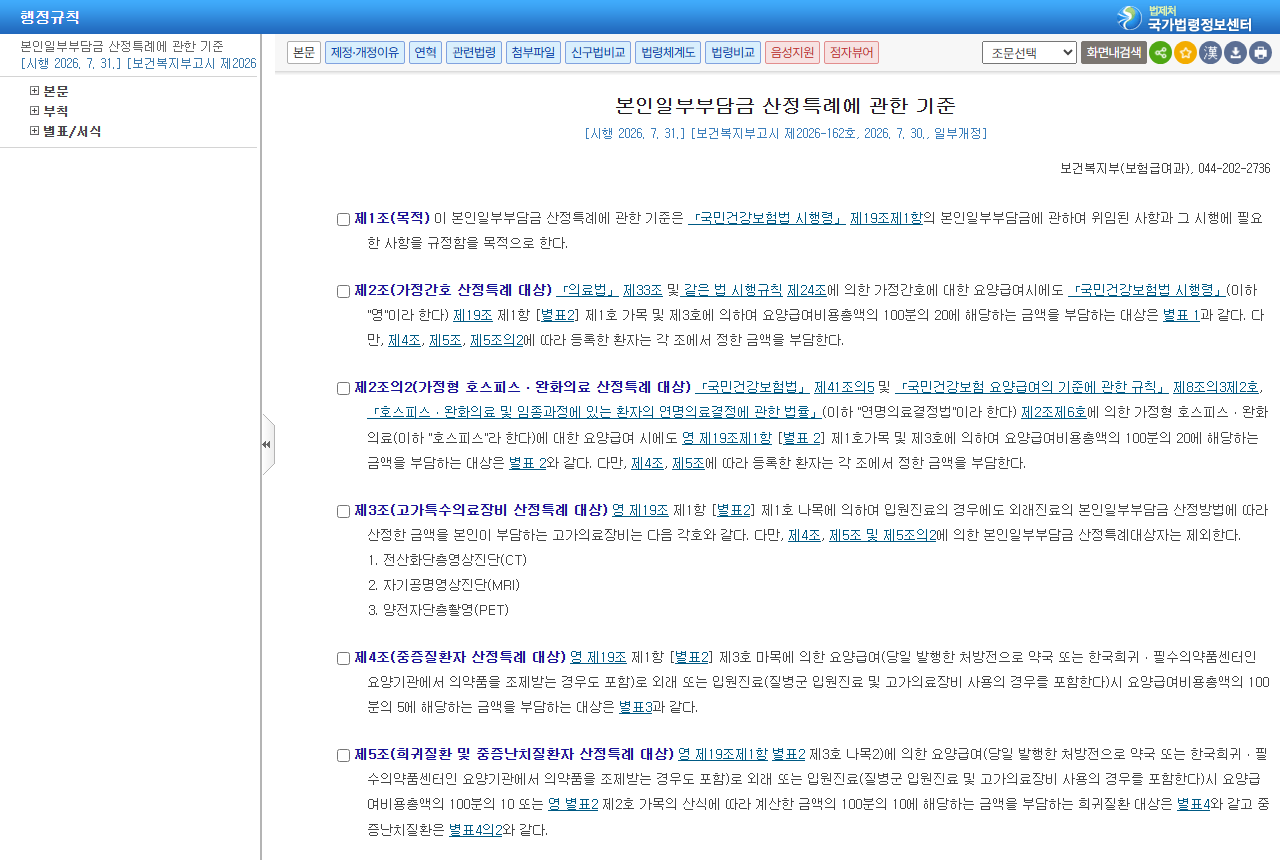Enable the 제4조(중증질환자 산정특례 대상) checkbox
The height and width of the screenshot is (860, 1280).
[343, 659]
